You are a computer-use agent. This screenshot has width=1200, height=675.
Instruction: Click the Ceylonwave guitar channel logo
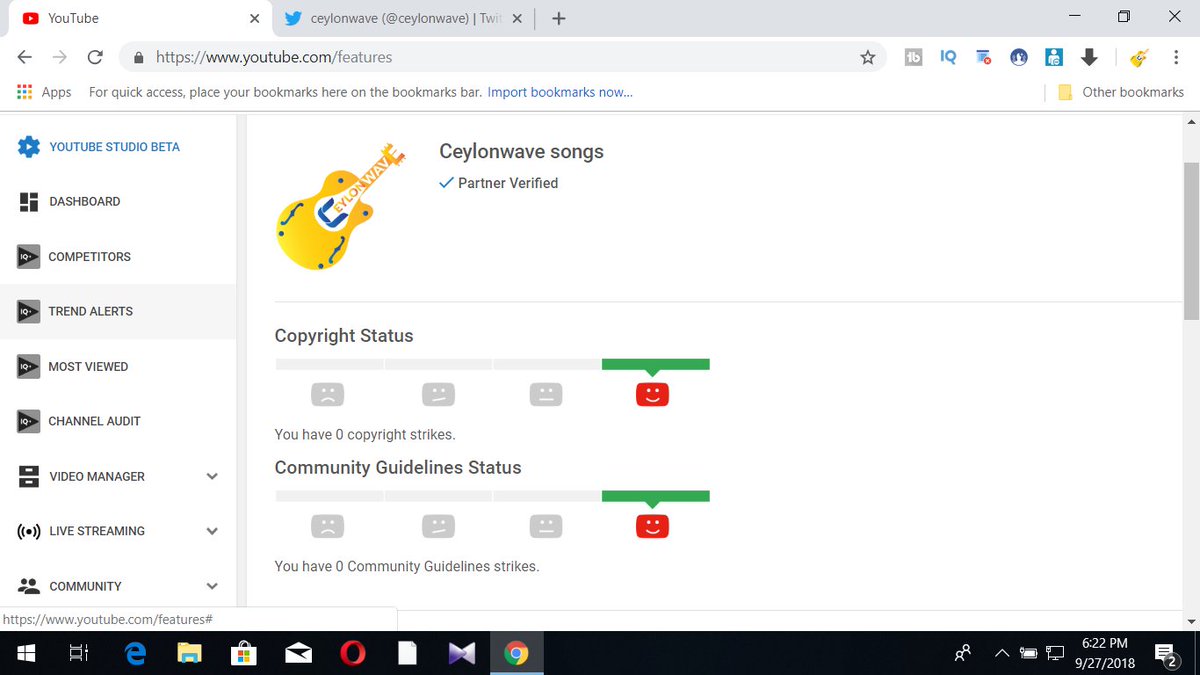[340, 207]
